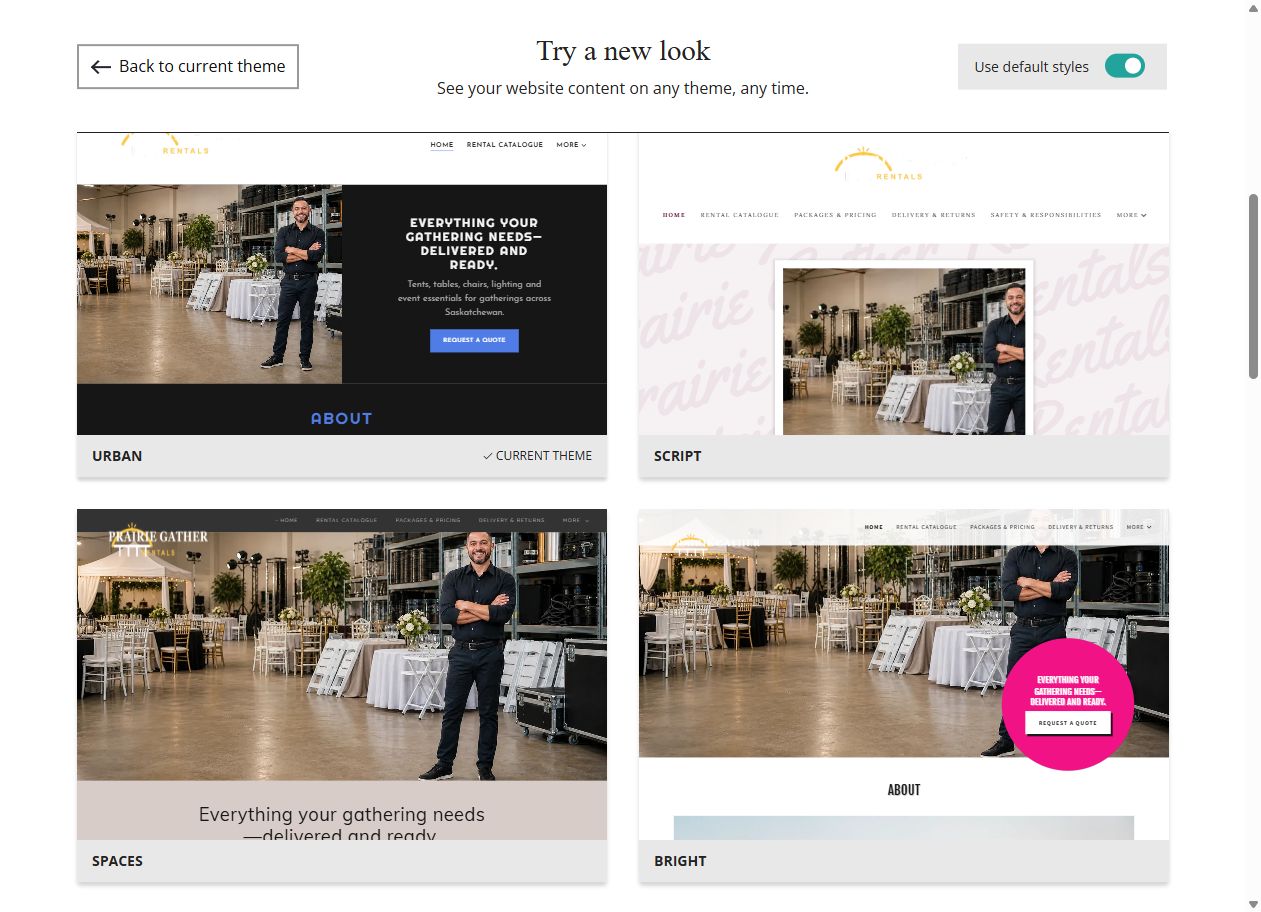Image resolution: width=1261 pixels, height=912 pixels.
Task: Click Rental Catalogue in Urban preview nav
Action: coord(505,145)
